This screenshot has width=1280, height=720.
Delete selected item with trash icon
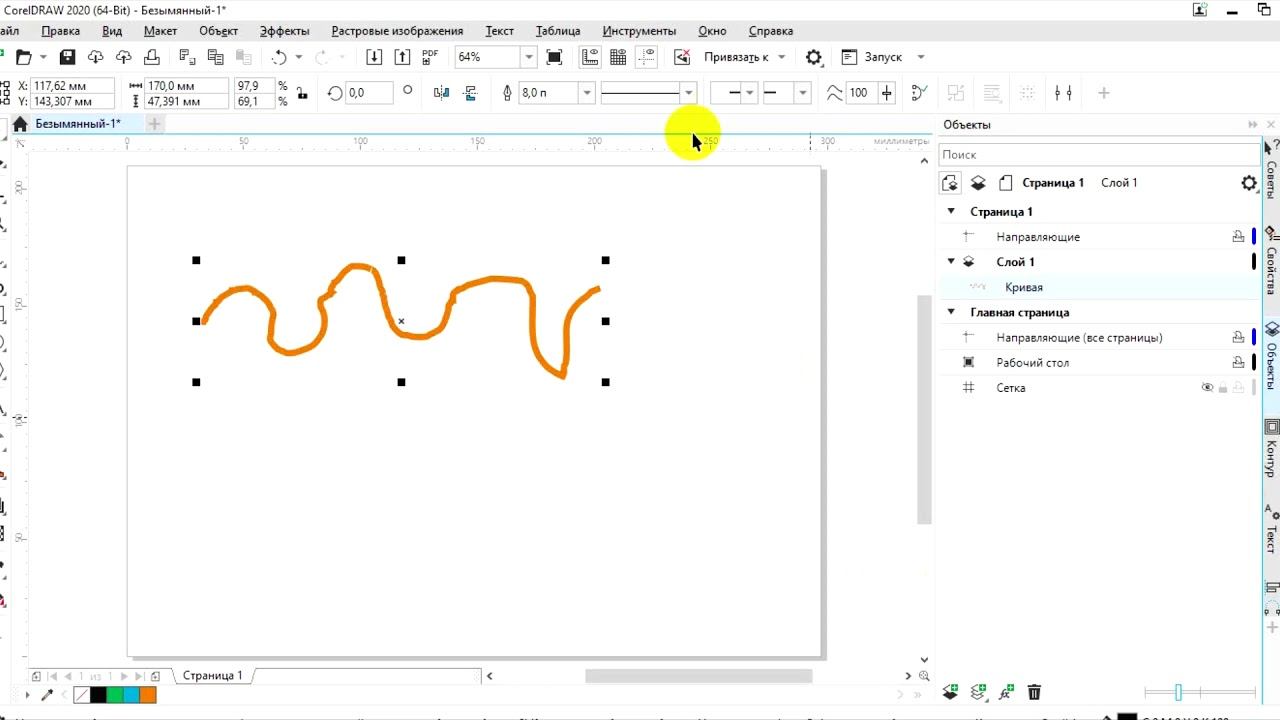1034,692
